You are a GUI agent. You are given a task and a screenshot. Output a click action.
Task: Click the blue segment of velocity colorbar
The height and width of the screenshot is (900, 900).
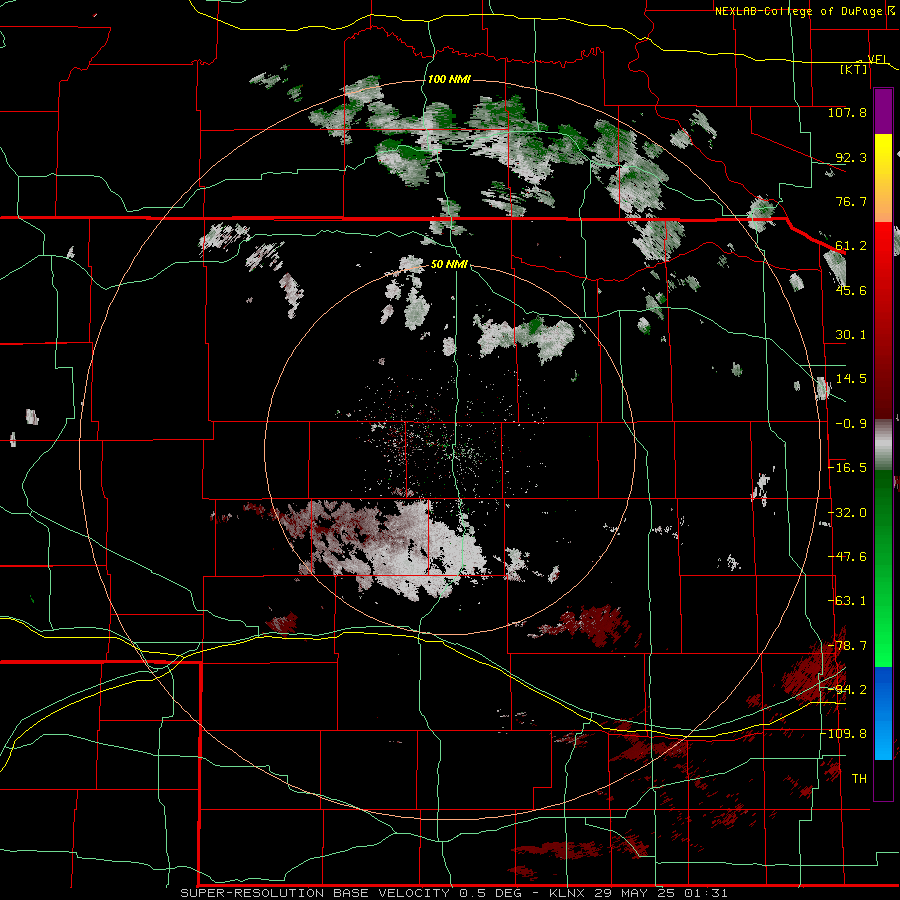click(883, 713)
